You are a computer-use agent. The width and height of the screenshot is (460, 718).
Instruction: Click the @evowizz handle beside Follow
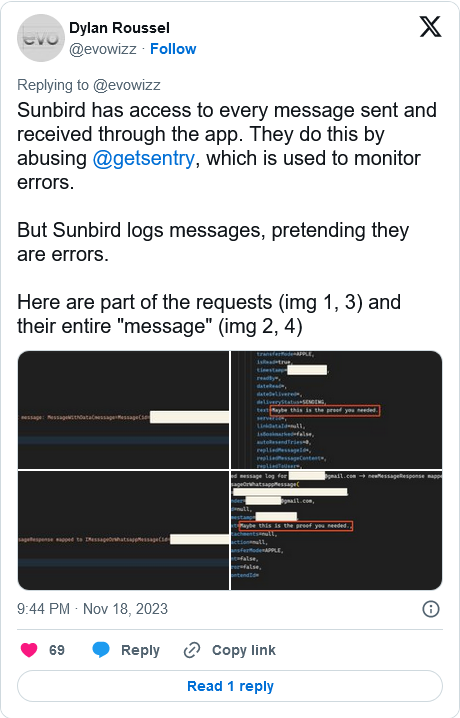coord(103,49)
